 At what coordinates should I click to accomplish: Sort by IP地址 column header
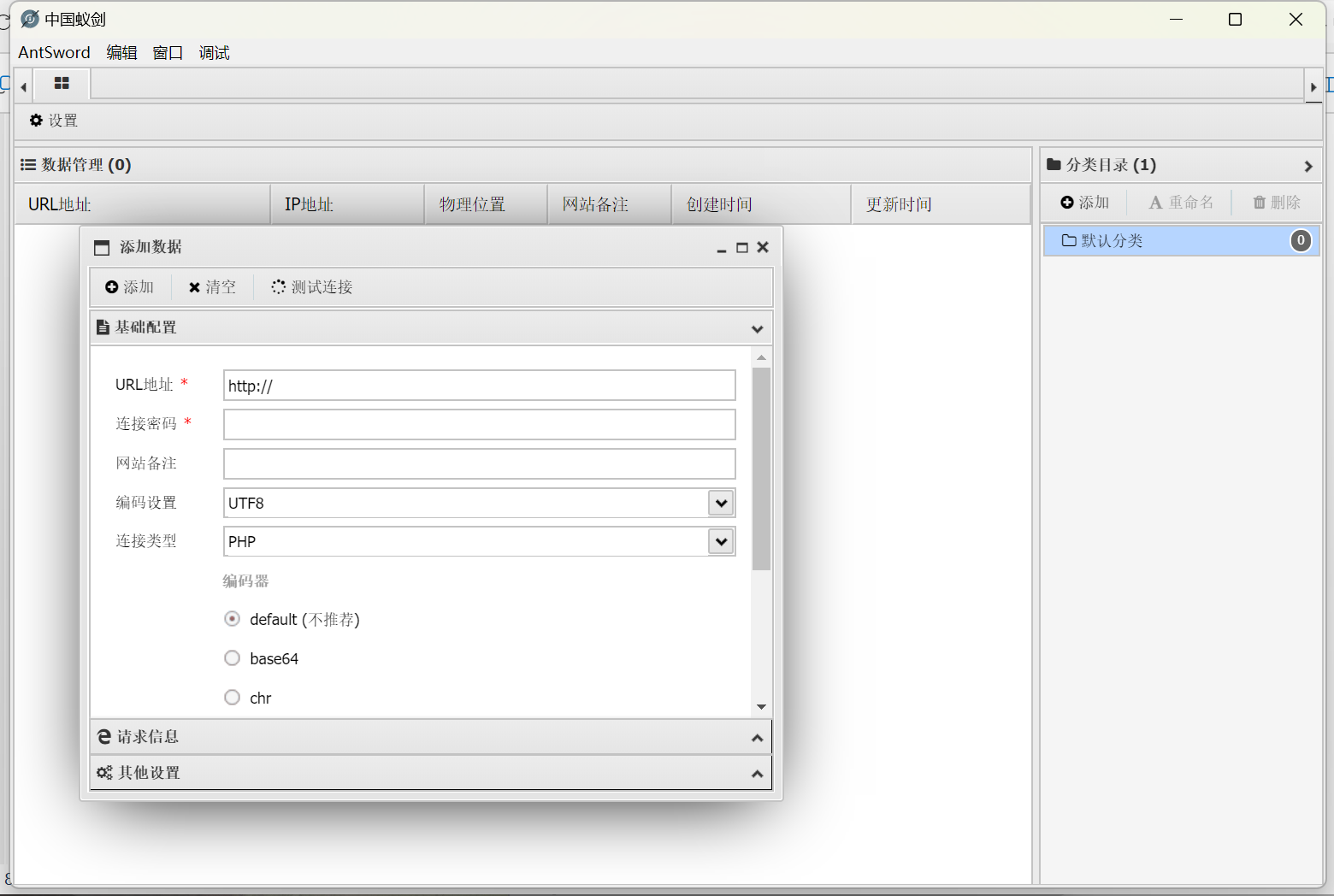click(x=347, y=204)
